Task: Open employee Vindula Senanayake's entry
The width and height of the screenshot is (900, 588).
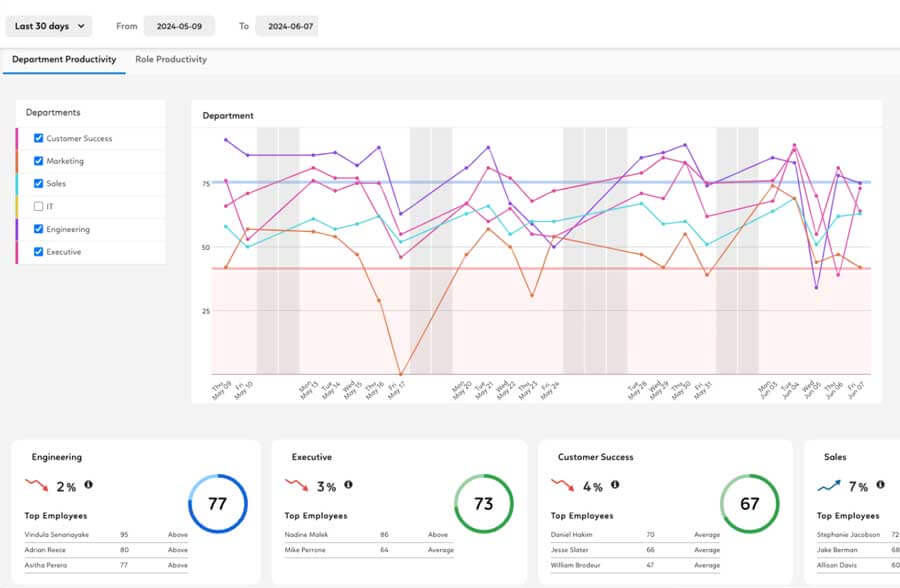Action: click(x=57, y=535)
